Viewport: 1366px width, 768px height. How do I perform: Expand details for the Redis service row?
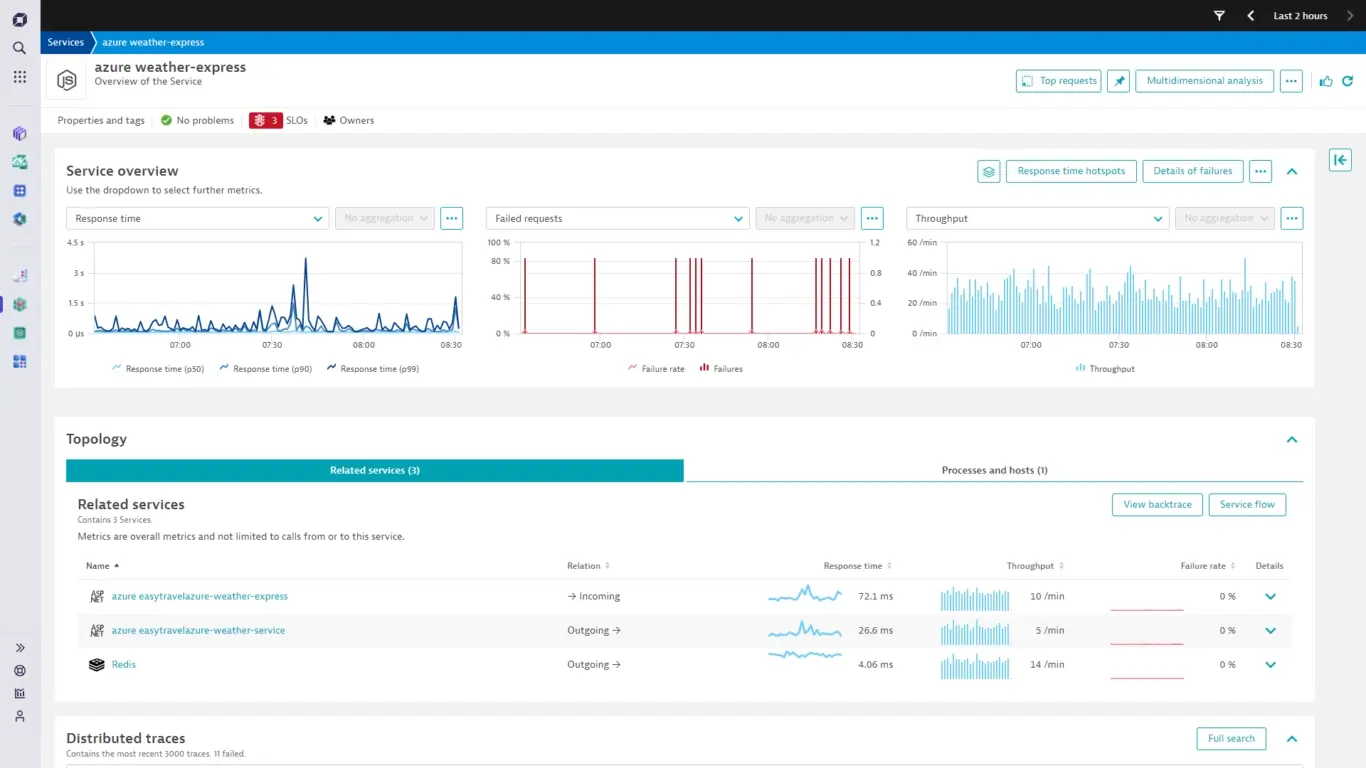pyautogui.click(x=1270, y=664)
